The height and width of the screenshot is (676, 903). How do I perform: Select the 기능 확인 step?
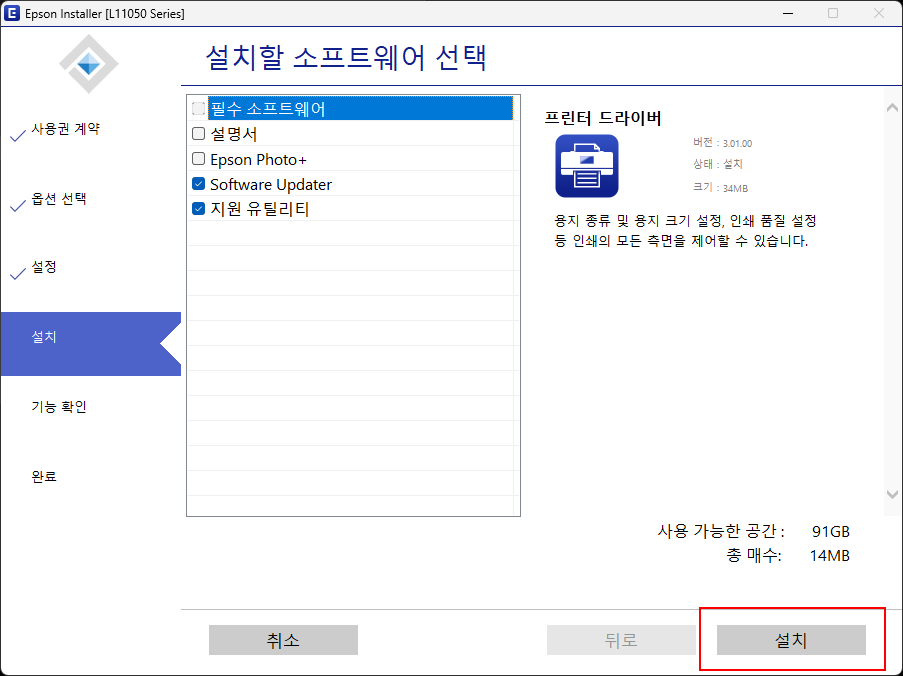[59, 407]
